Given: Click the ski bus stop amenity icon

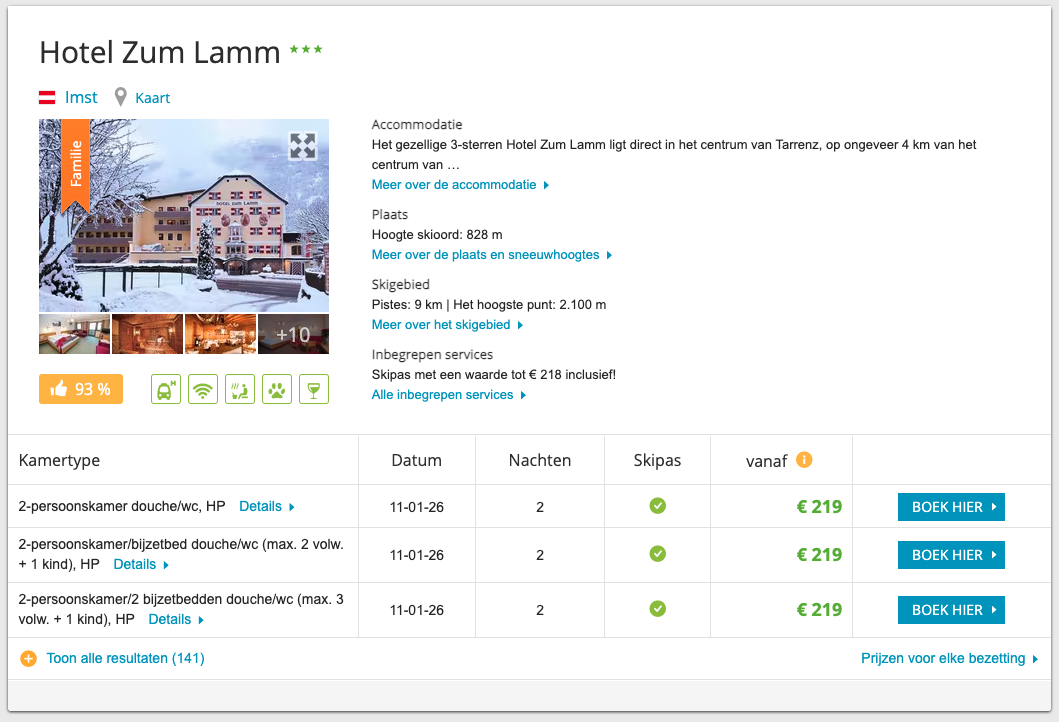Looking at the screenshot, I should point(166,389).
